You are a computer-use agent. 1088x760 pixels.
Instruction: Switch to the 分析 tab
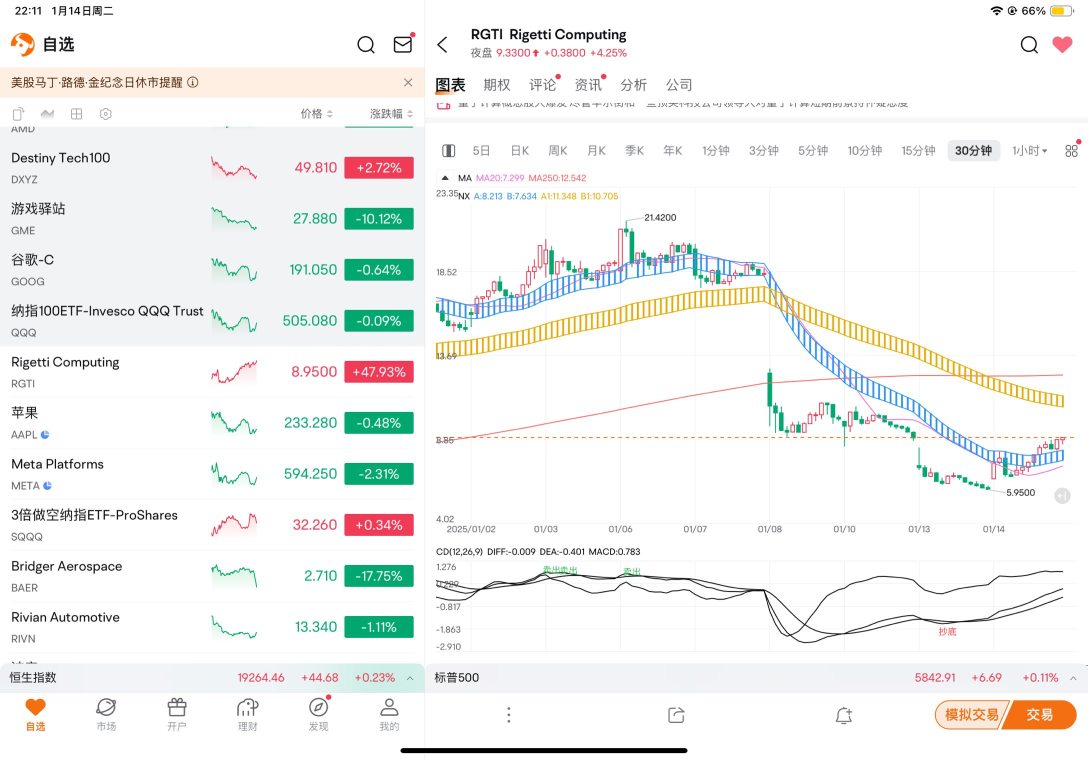click(x=634, y=85)
